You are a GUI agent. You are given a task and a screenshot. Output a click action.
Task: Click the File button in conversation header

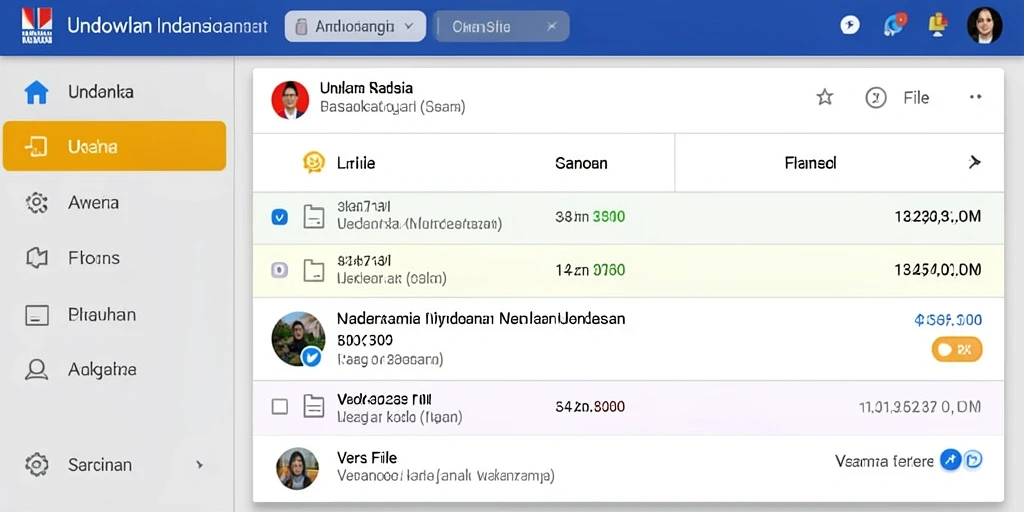[916, 98]
